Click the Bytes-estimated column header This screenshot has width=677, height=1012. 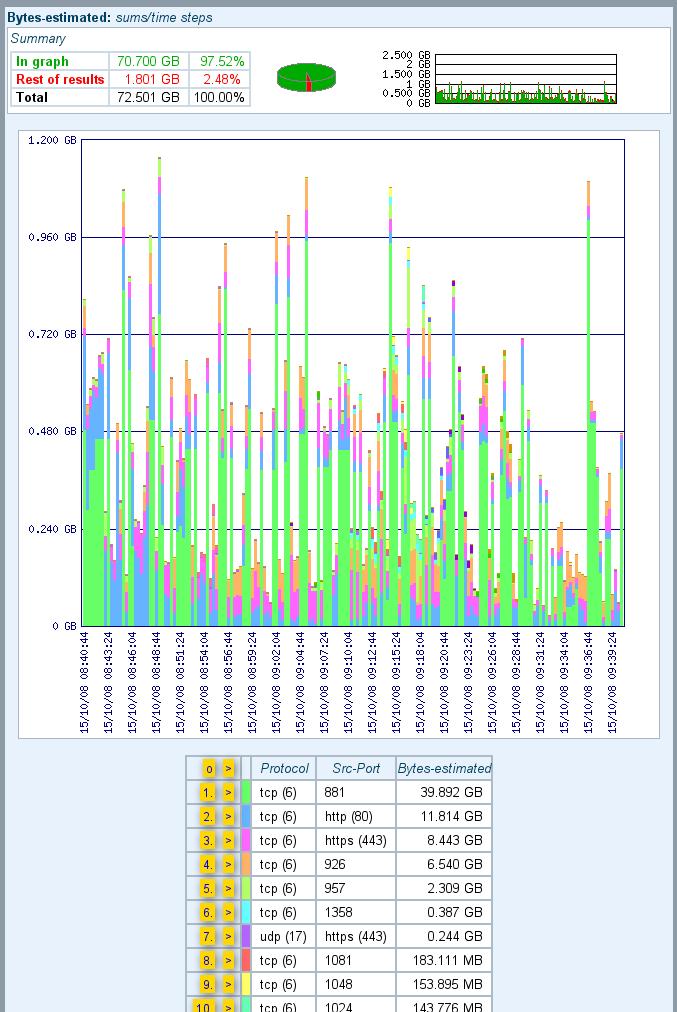click(x=444, y=769)
